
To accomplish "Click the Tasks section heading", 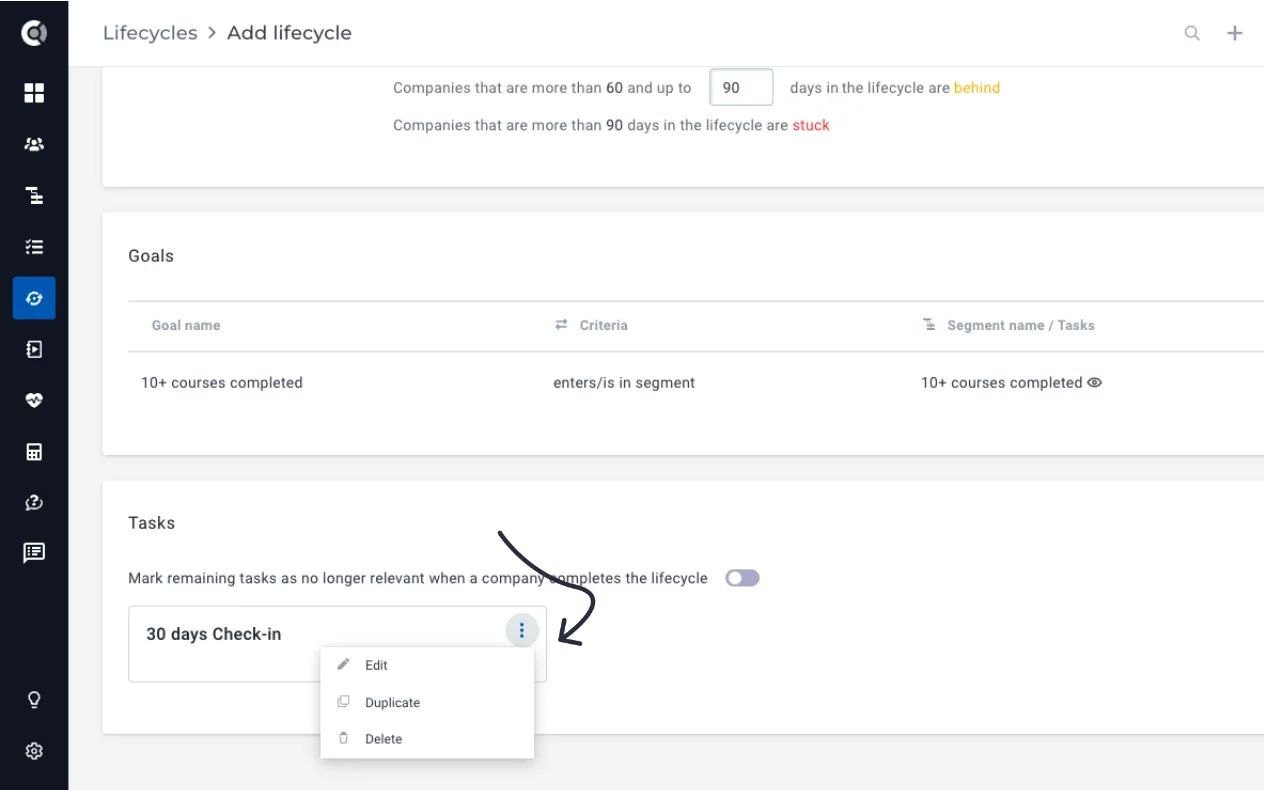I will pyautogui.click(x=152, y=523).
